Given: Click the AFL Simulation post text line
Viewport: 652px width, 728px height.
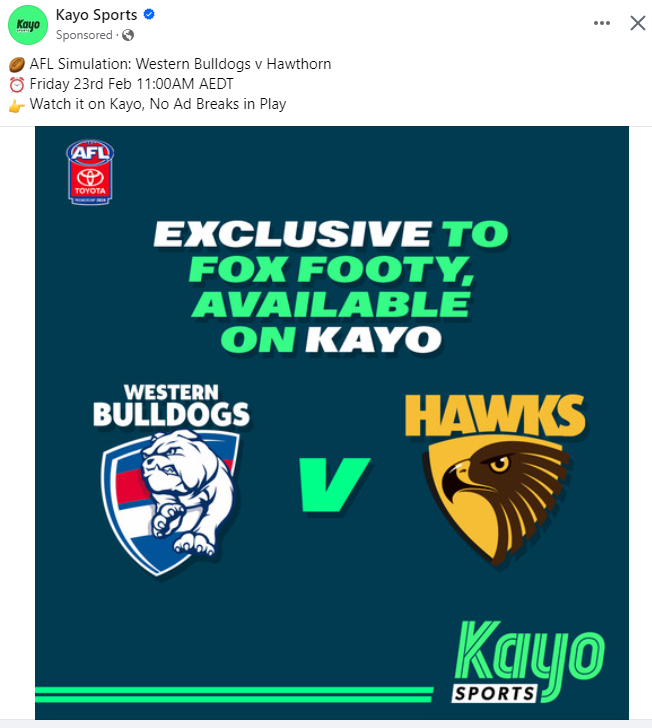Looking at the screenshot, I should coord(180,64).
